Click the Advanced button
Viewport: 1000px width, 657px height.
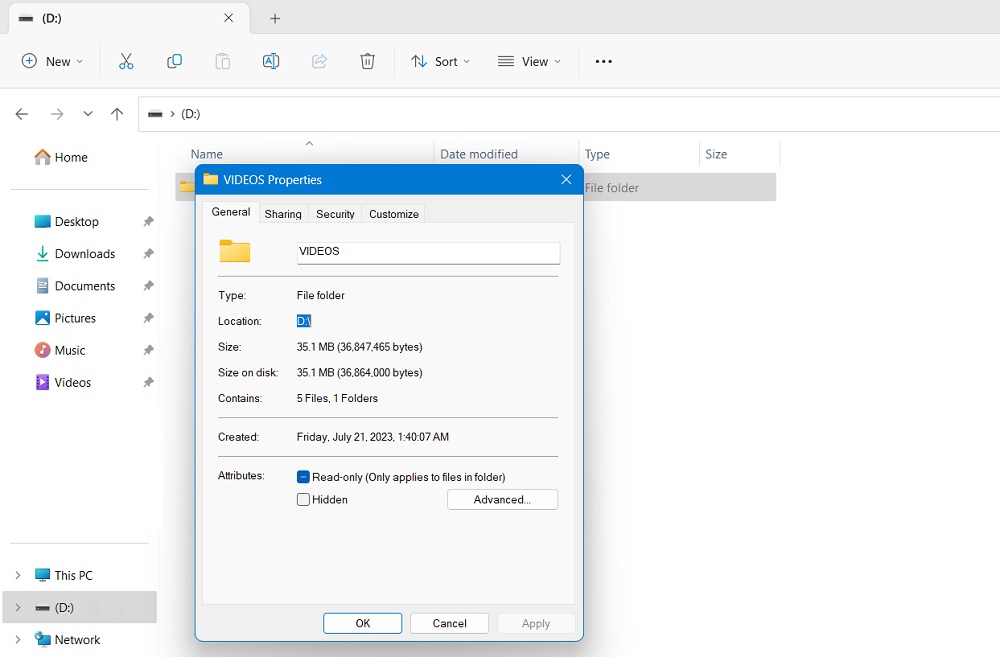502,499
